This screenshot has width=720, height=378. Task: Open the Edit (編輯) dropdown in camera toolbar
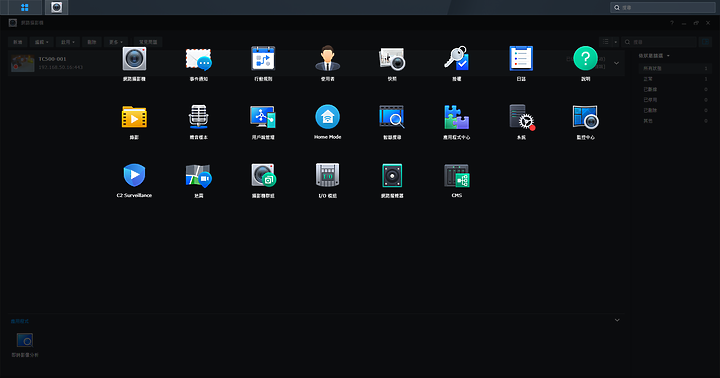(x=41, y=42)
